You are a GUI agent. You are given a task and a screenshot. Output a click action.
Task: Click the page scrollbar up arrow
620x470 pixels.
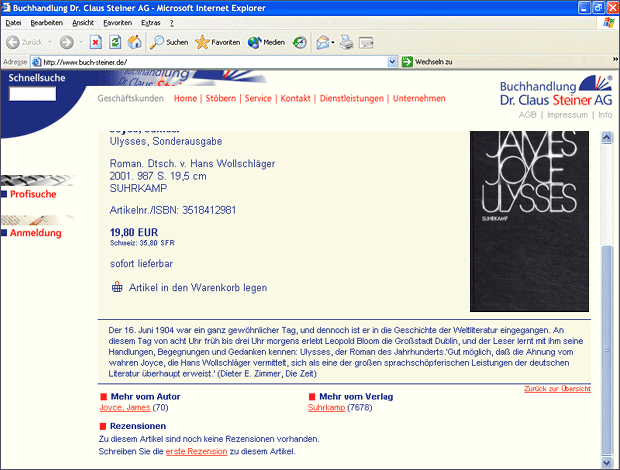[x=607, y=138]
